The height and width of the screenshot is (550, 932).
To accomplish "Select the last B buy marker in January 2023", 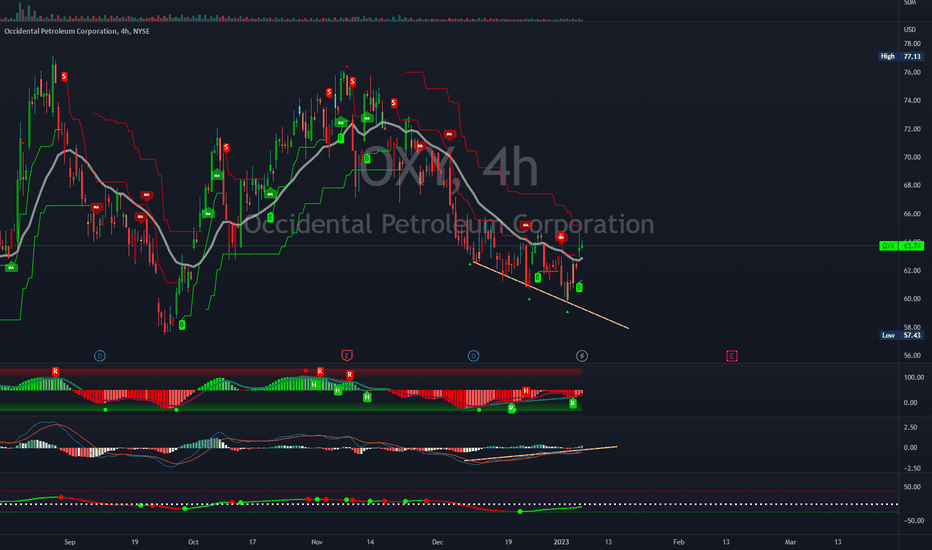I will [580, 287].
